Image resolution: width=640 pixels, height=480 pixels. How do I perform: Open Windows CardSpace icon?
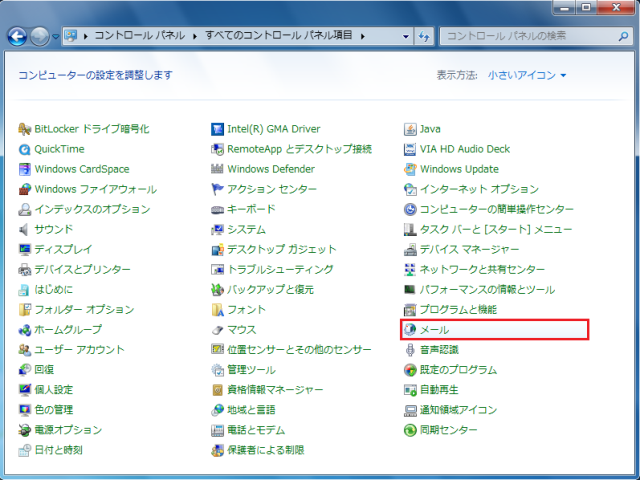point(24,169)
